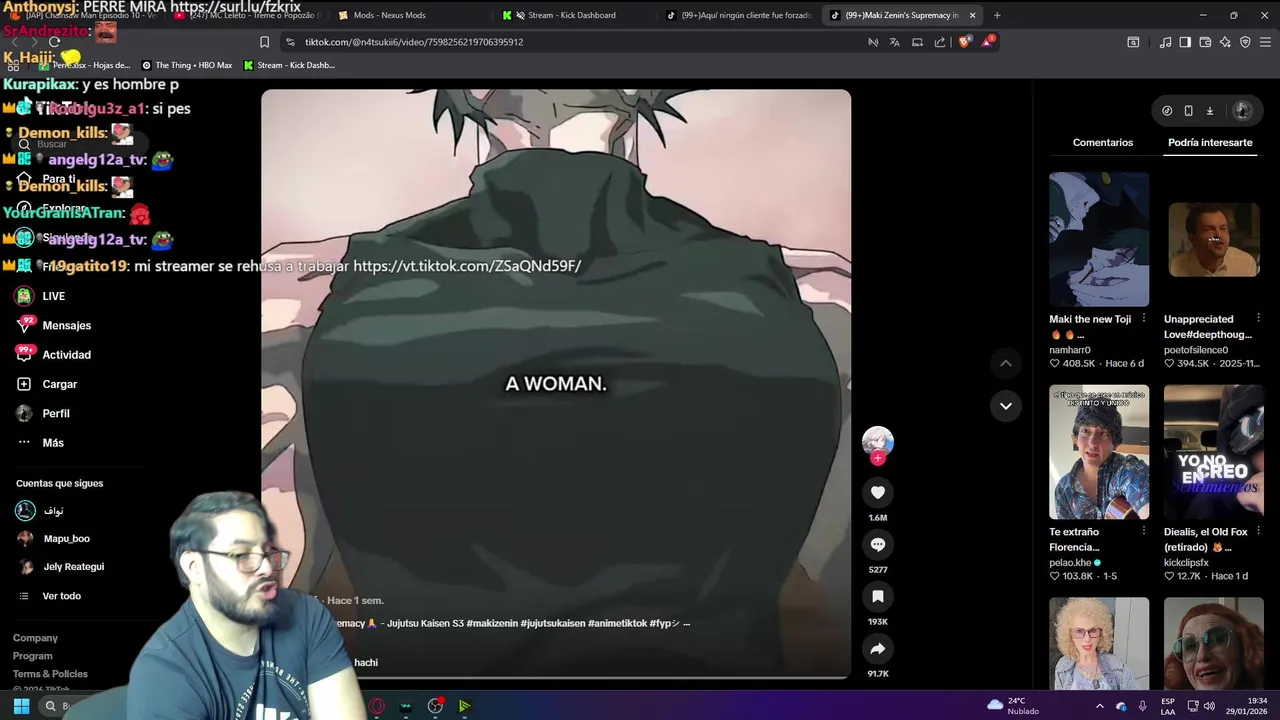
Task: Open Brave Leo AI sparkle icon
Action: pyautogui.click(x=1225, y=42)
